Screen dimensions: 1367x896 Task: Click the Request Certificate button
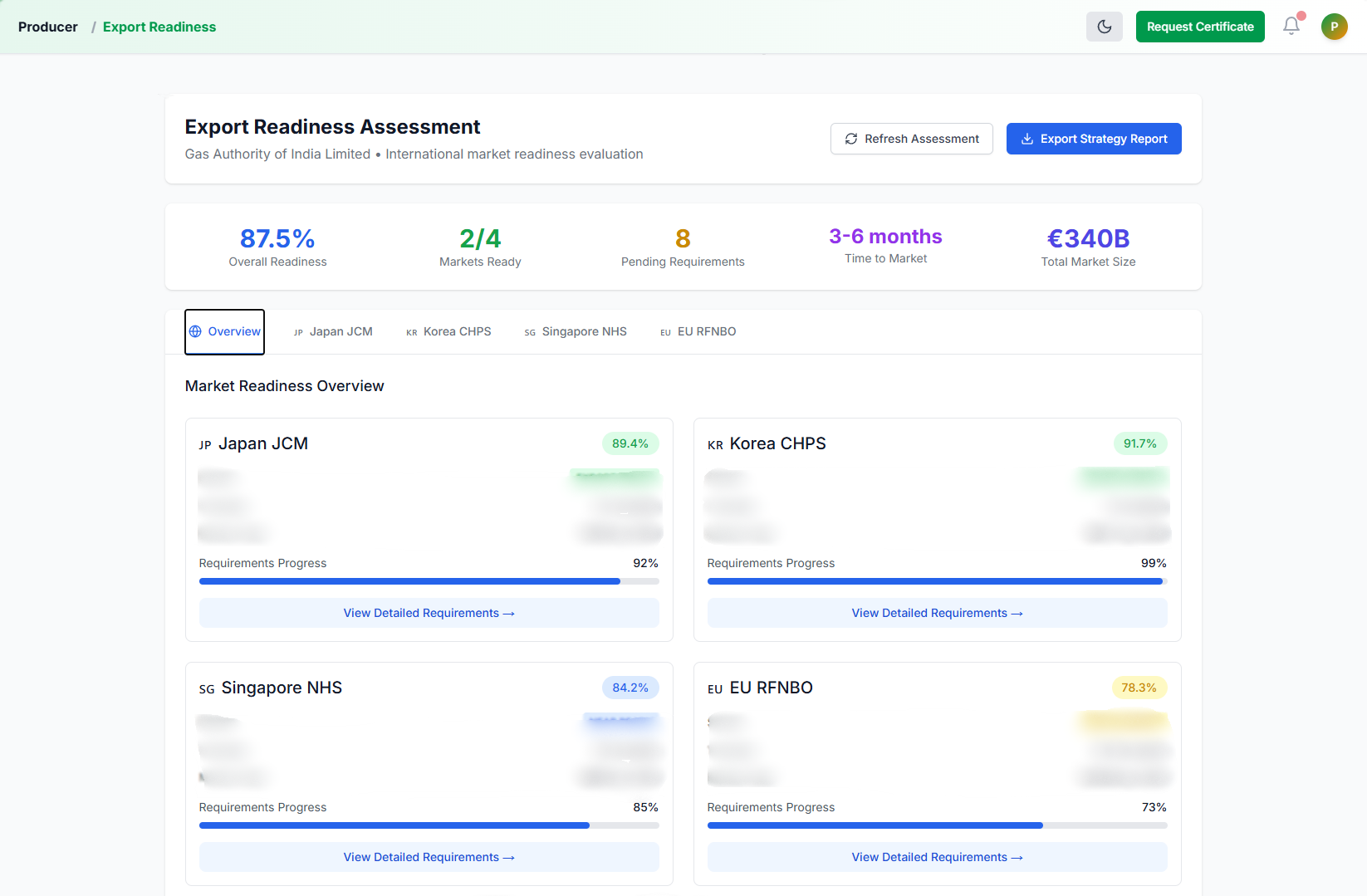tap(1199, 26)
